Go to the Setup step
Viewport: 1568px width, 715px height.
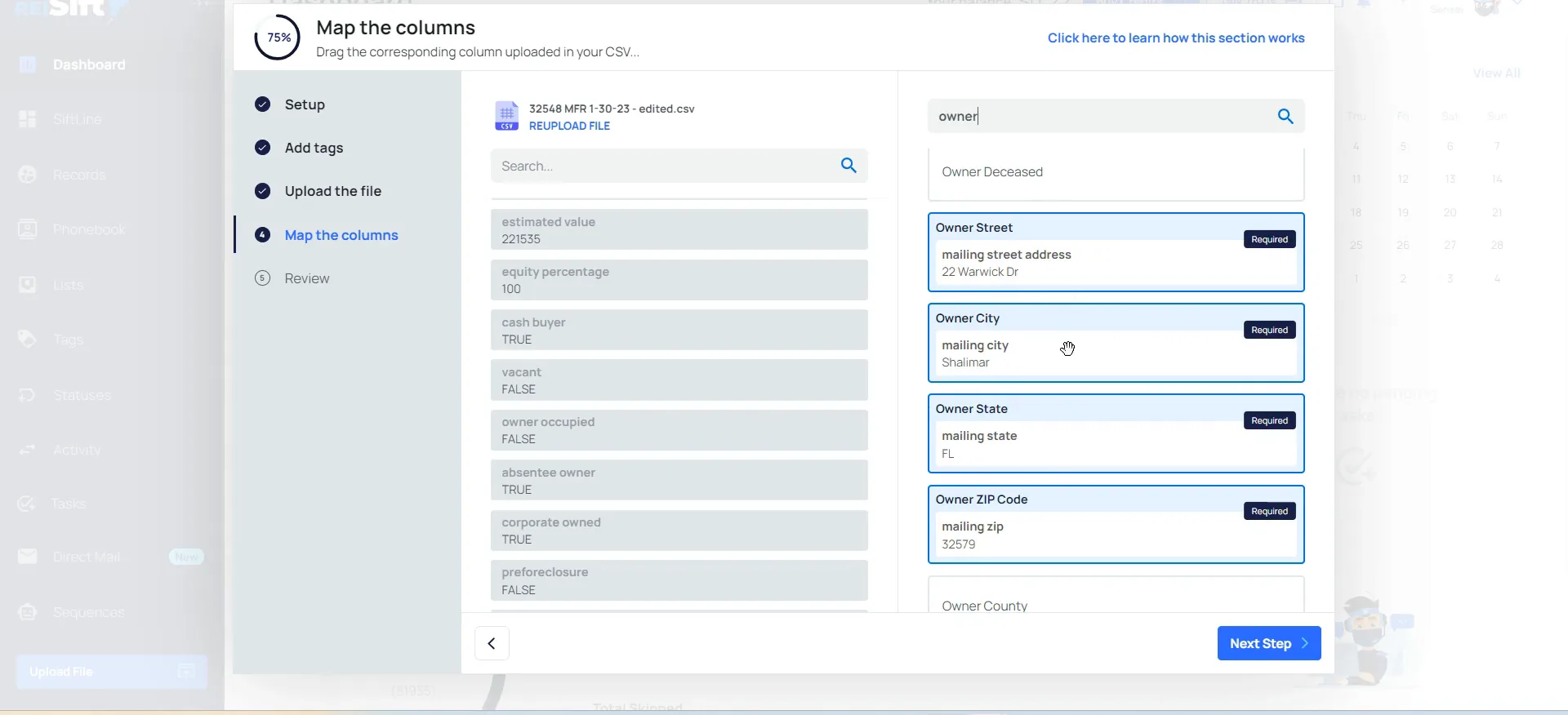click(305, 104)
